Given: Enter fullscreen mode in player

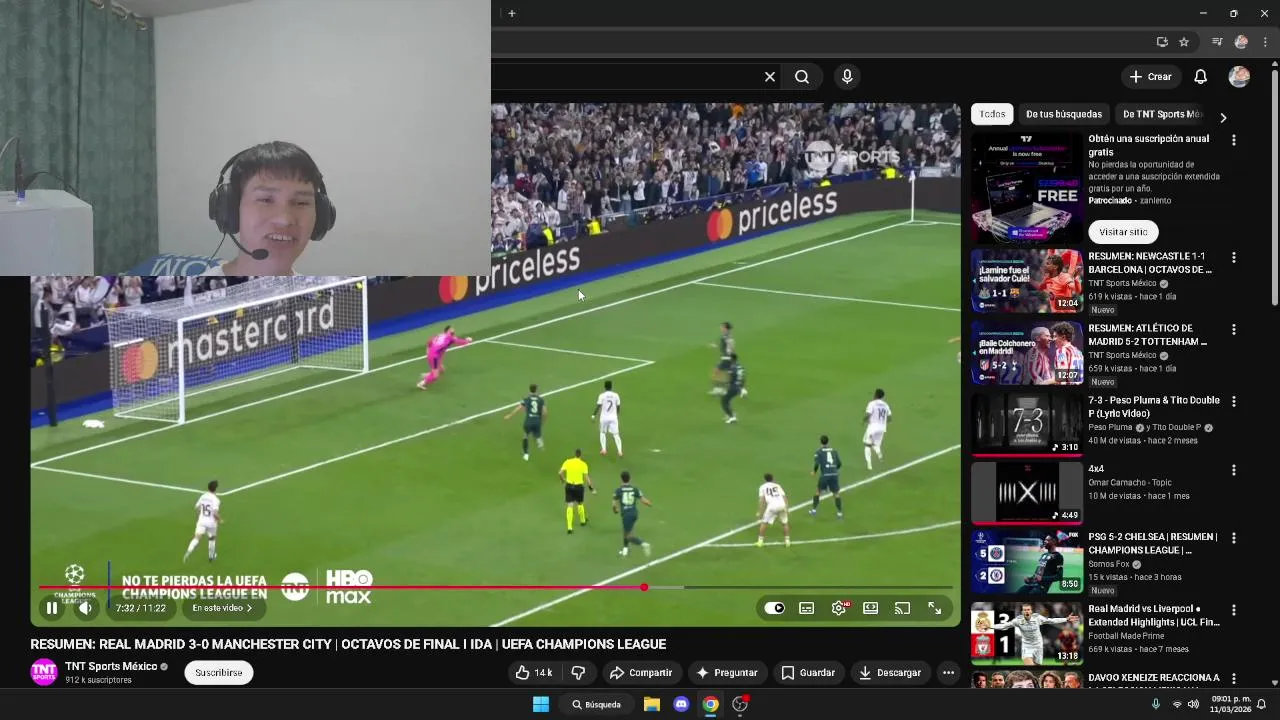Looking at the screenshot, I should click(x=934, y=608).
